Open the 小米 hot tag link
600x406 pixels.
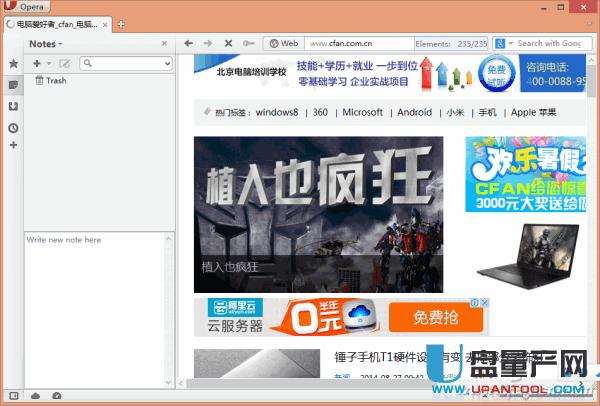coord(455,113)
